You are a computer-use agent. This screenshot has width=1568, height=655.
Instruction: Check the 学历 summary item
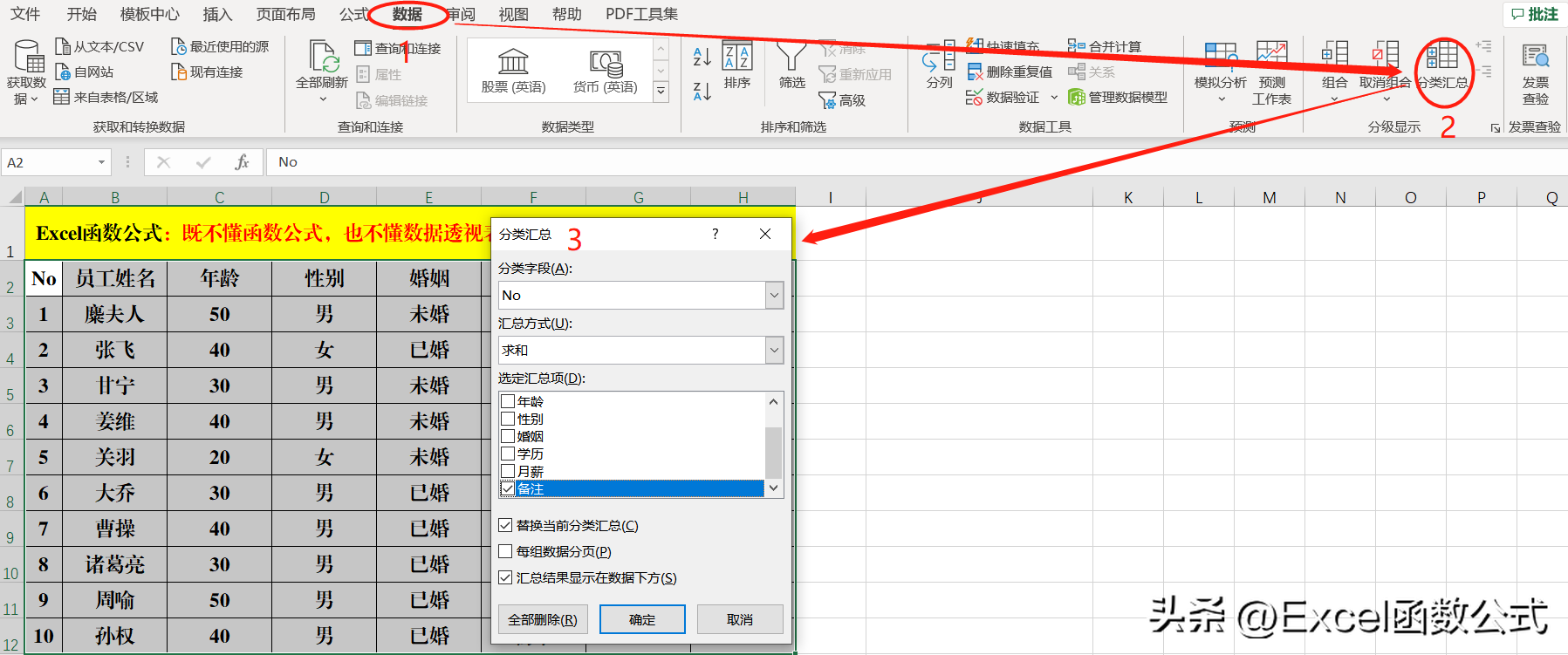click(x=508, y=454)
